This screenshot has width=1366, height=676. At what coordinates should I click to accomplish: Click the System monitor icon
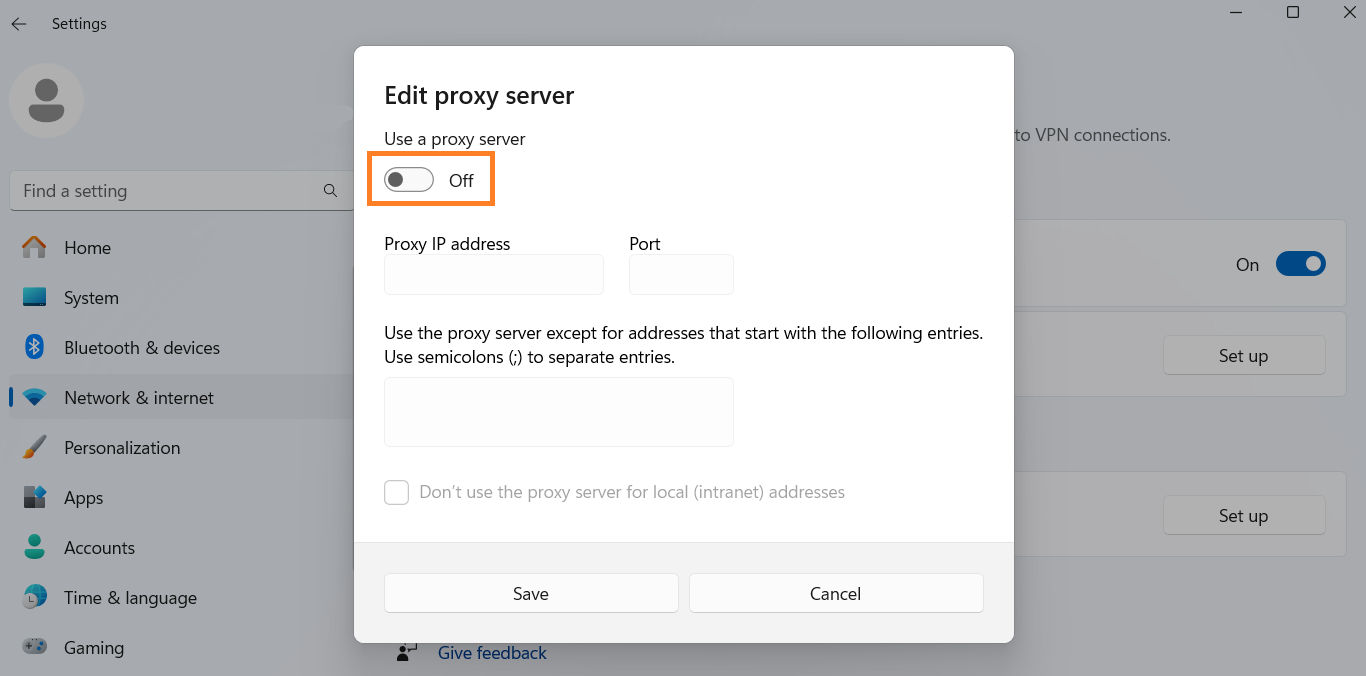(34, 297)
